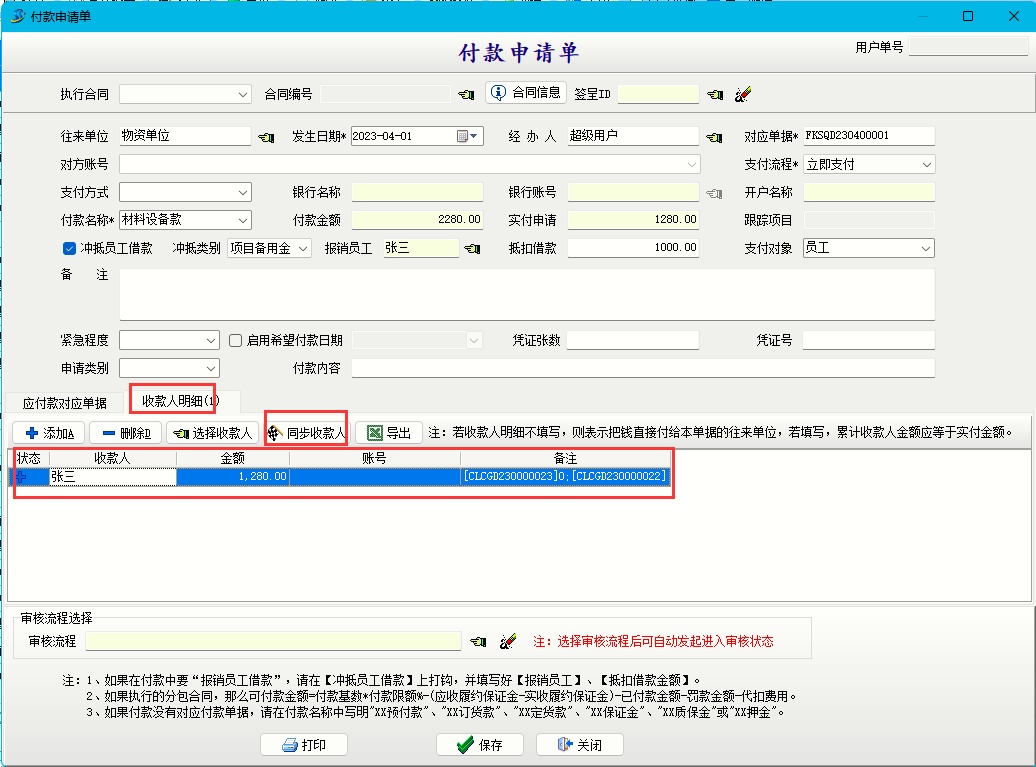Click the lookup hand icon after 签呈ID field
The image size is (1036, 767).
[714, 94]
